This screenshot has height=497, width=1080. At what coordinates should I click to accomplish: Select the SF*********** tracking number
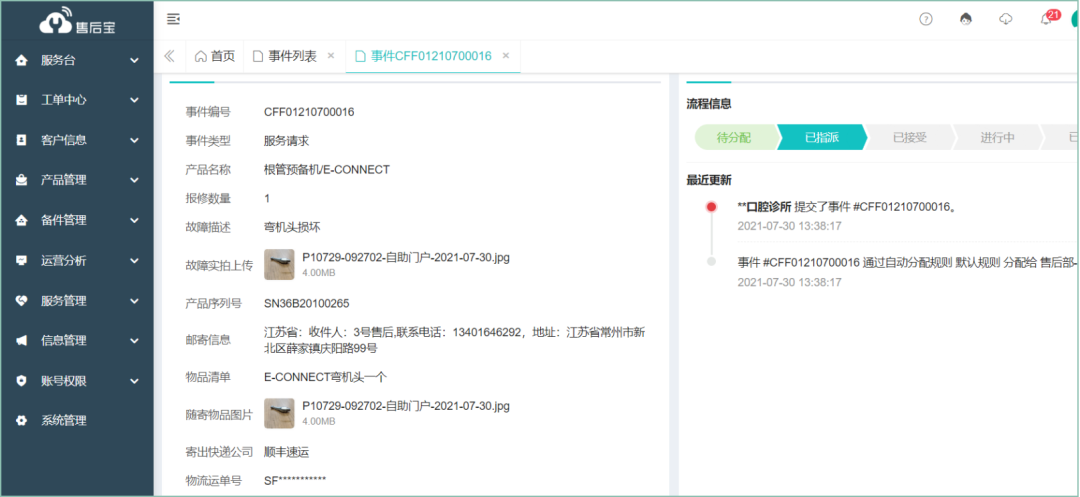point(295,480)
